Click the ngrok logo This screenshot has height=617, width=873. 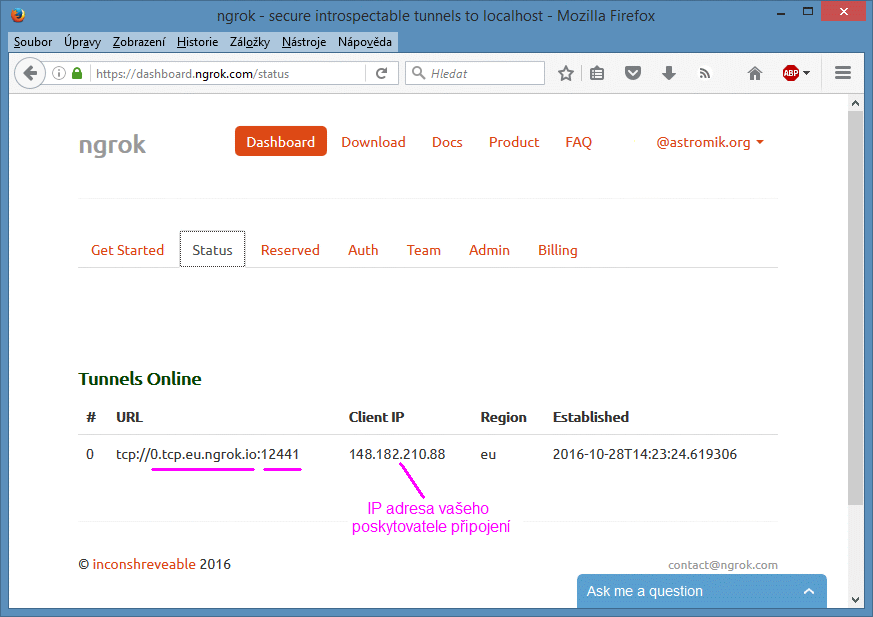(x=112, y=145)
